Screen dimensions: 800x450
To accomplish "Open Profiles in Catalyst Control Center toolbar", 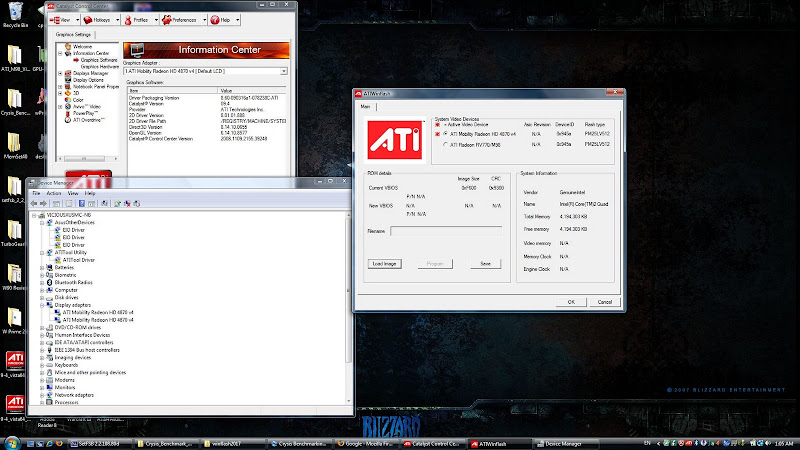I will coord(137,20).
